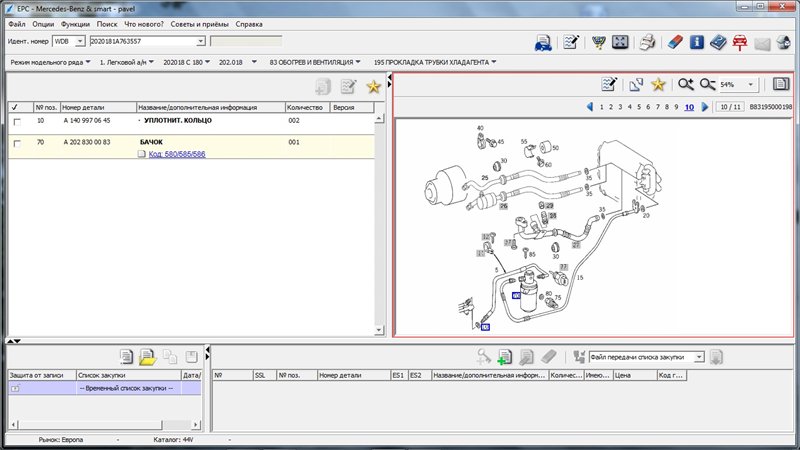Open the Код: 580/585/586 link
The width and height of the screenshot is (800, 450).
coord(177,155)
